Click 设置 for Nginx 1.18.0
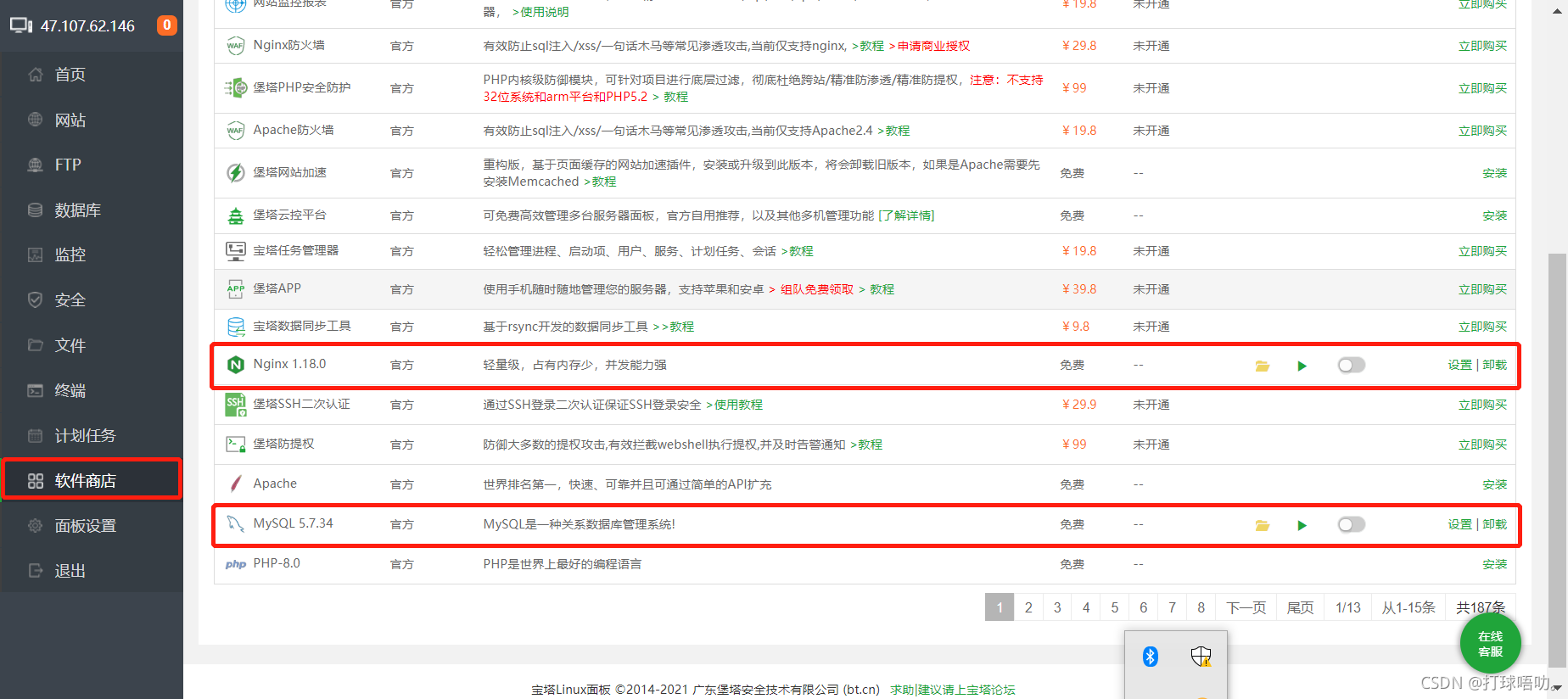The image size is (1568, 699). click(1459, 365)
